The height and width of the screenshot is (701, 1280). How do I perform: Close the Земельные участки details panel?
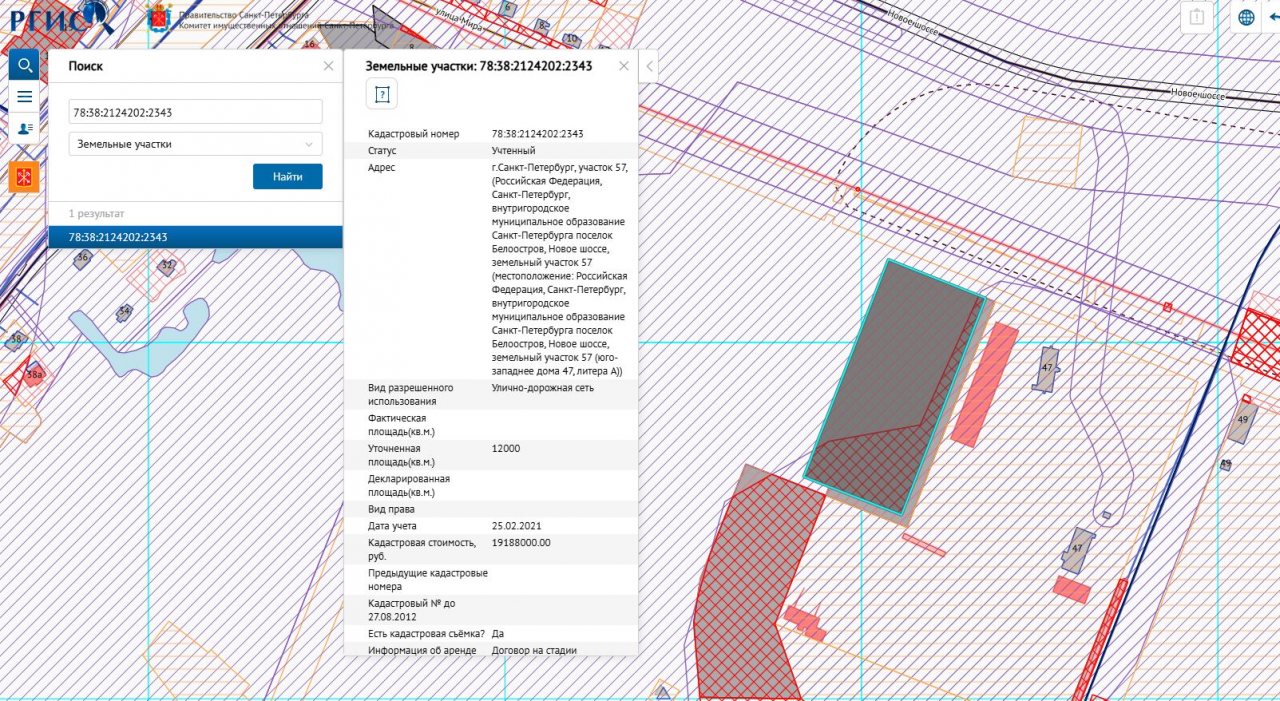click(x=624, y=66)
